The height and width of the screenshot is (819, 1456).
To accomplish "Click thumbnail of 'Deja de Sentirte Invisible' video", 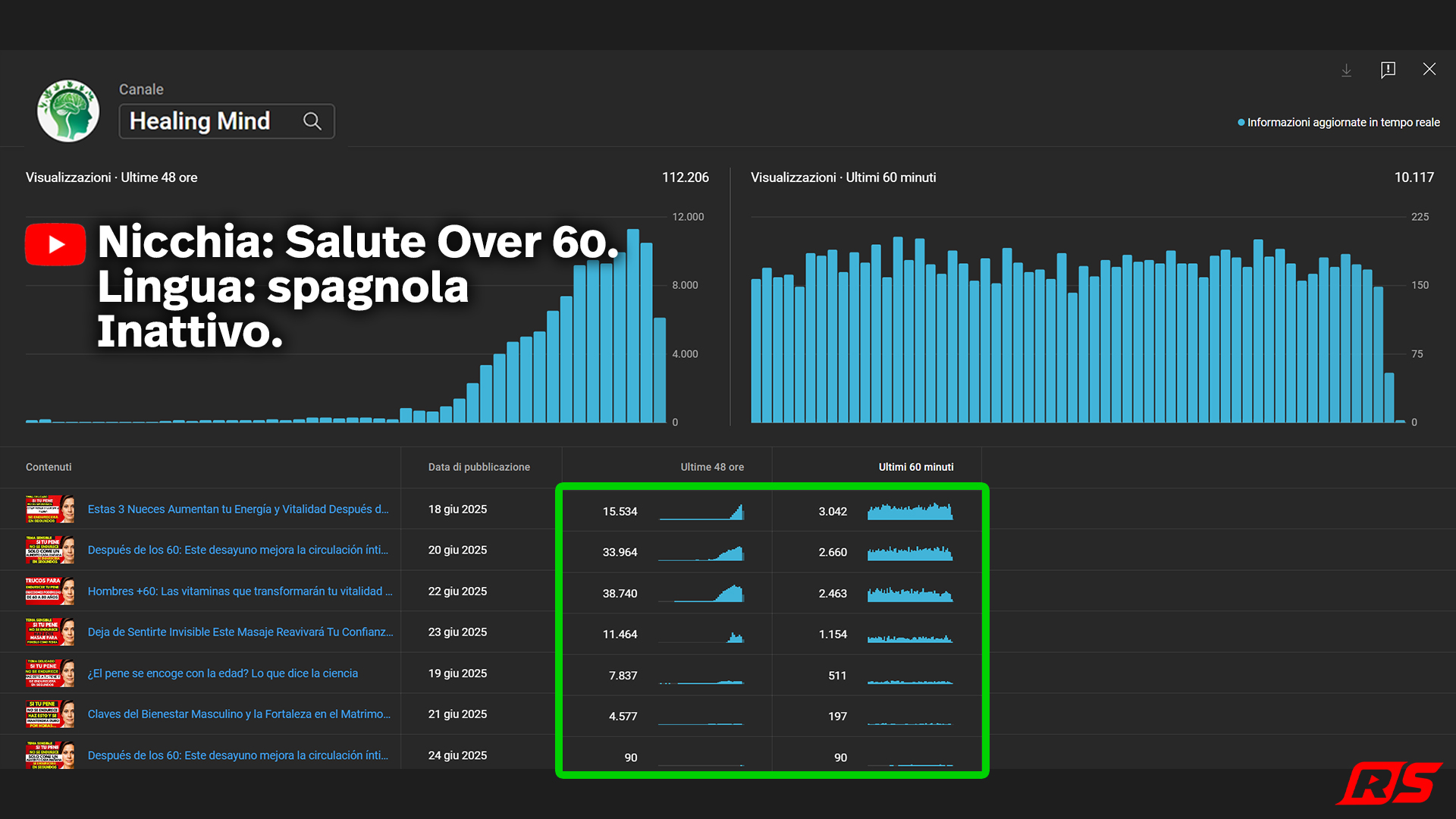I will tap(50, 632).
